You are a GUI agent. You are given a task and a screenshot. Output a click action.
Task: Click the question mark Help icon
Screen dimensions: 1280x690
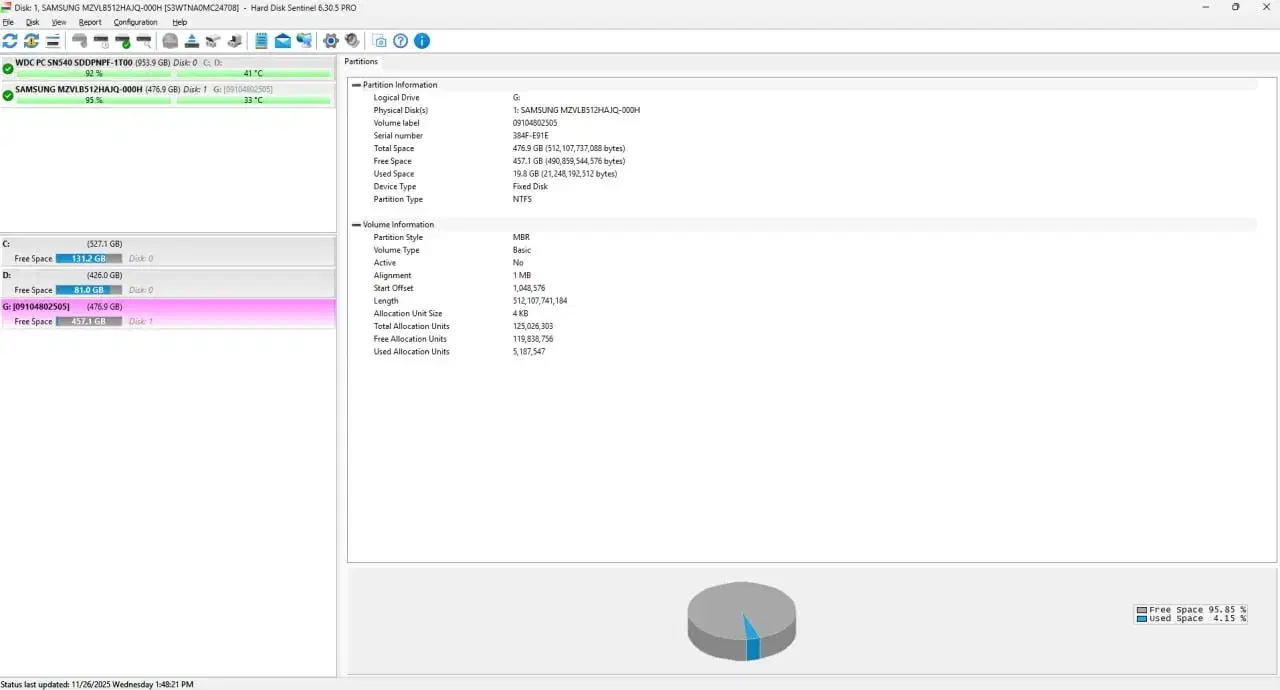(x=401, y=41)
